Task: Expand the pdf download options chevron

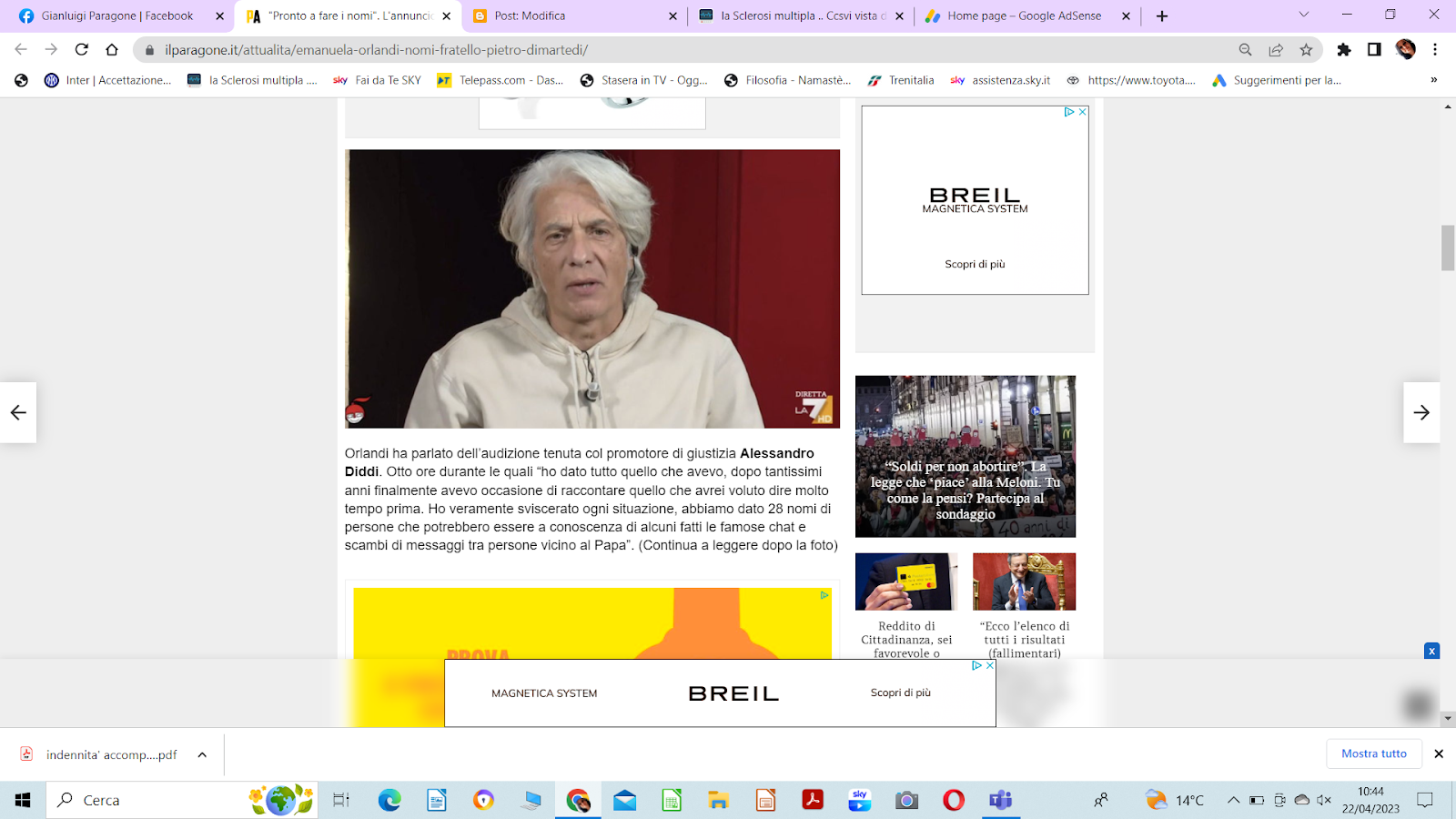Action: pos(202,754)
